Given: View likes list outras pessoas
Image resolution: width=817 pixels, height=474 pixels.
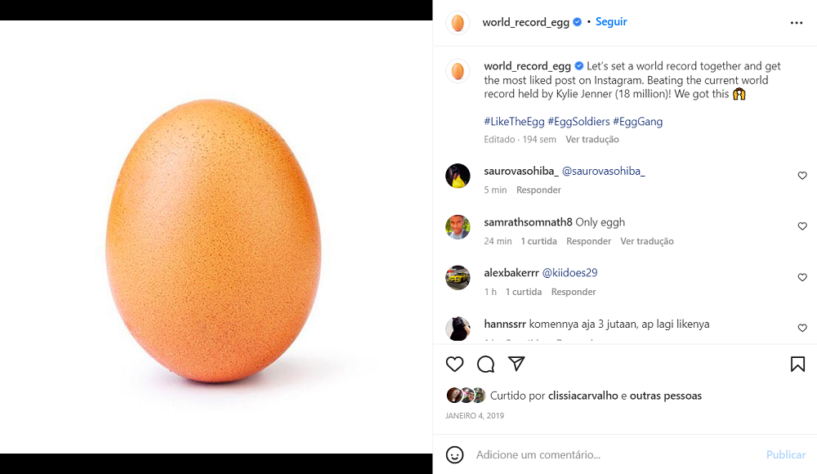Looking at the screenshot, I should tap(665, 395).
